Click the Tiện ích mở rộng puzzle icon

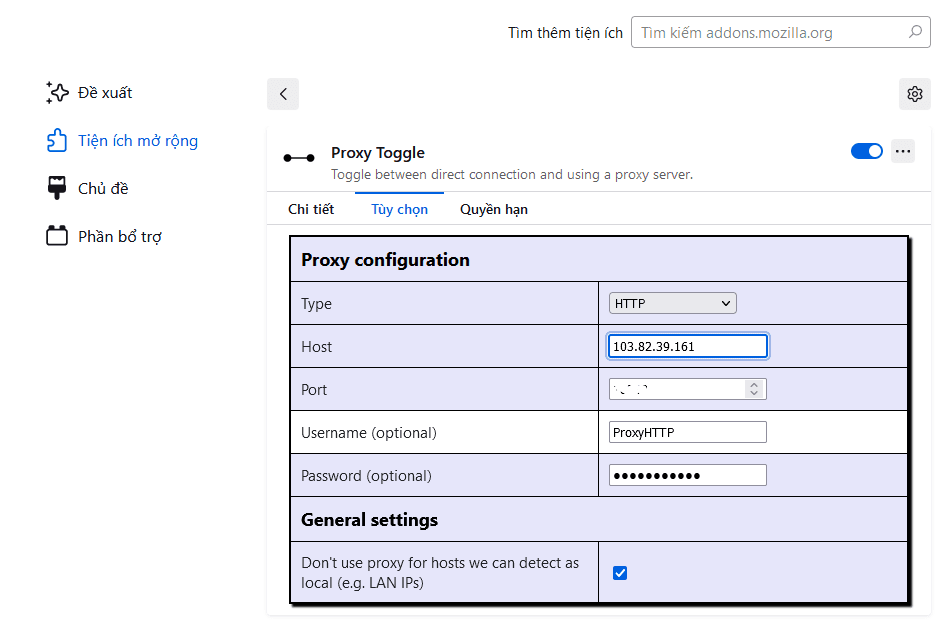tap(57, 140)
